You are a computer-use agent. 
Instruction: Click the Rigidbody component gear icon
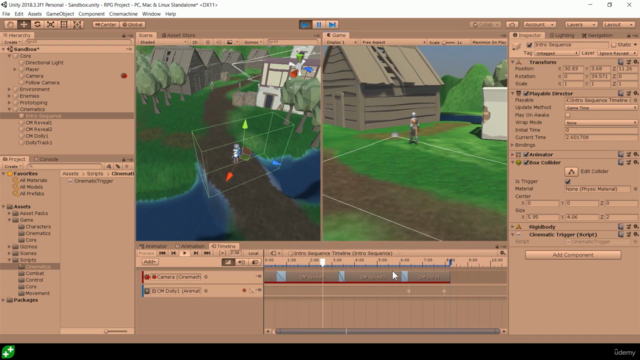click(636, 227)
